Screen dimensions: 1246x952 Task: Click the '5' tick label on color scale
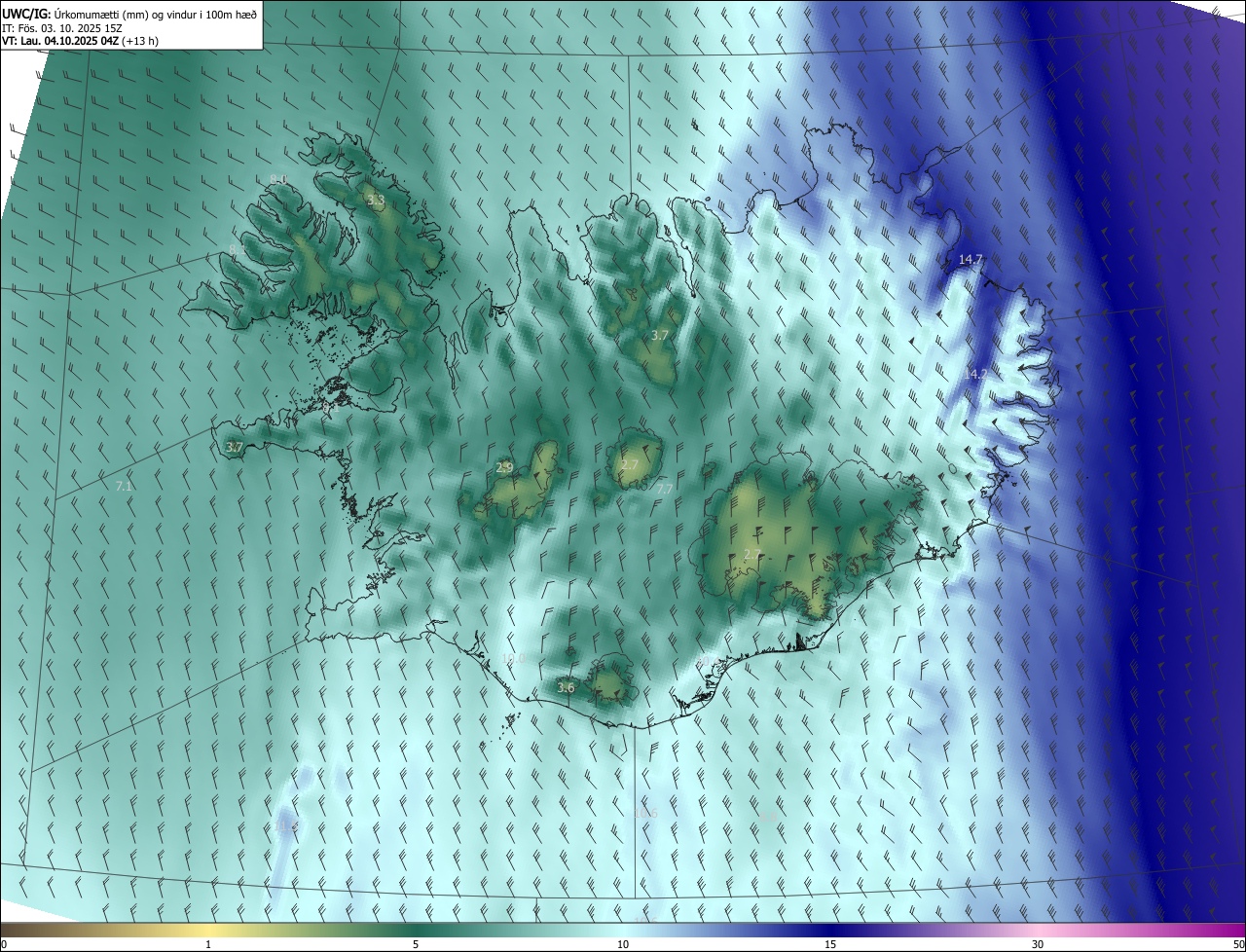pos(416,944)
